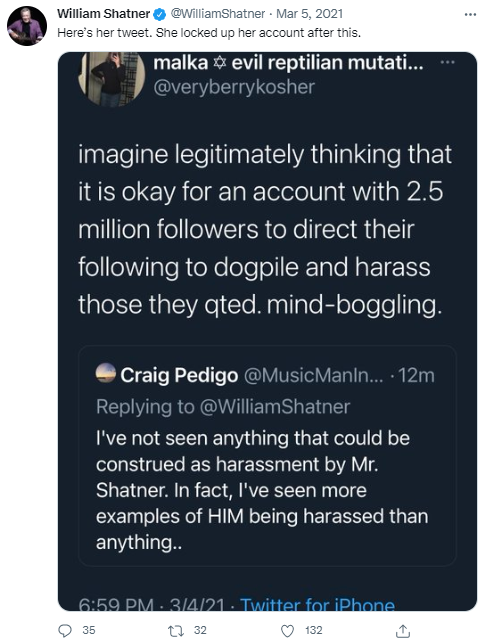Click the William Shatner display name
The height and width of the screenshot is (643, 488).
(103, 14)
